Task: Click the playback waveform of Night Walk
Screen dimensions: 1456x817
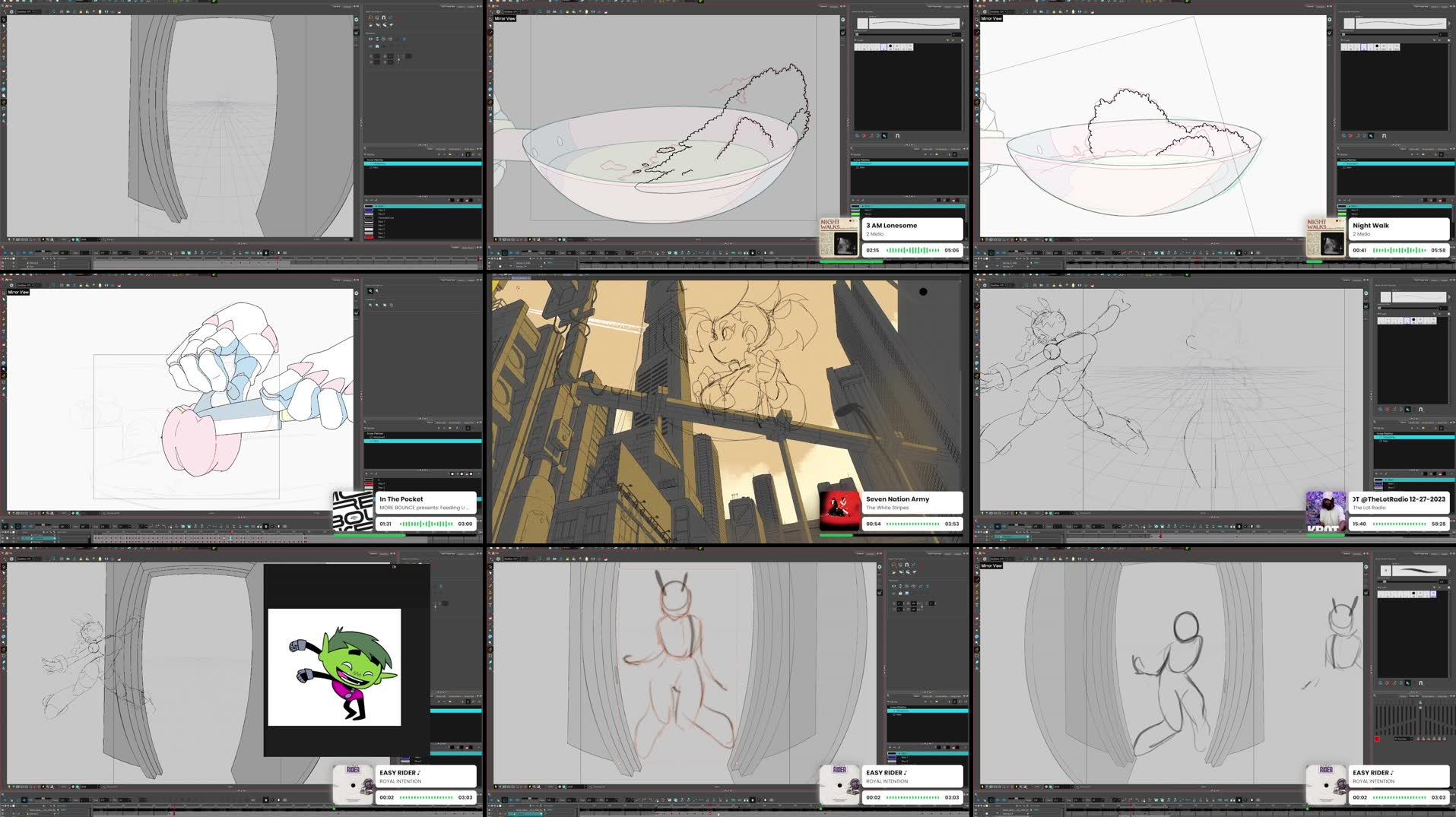Action: (x=1399, y=250)
